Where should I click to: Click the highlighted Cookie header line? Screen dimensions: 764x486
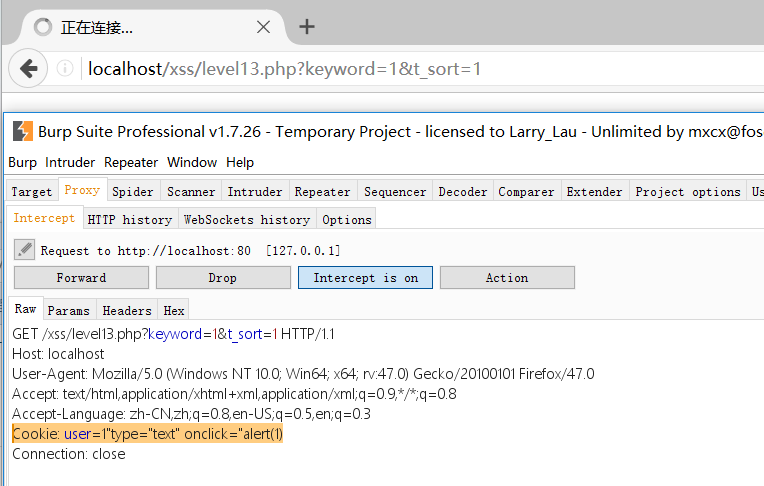pyautogui.click(x=148, y=434)
